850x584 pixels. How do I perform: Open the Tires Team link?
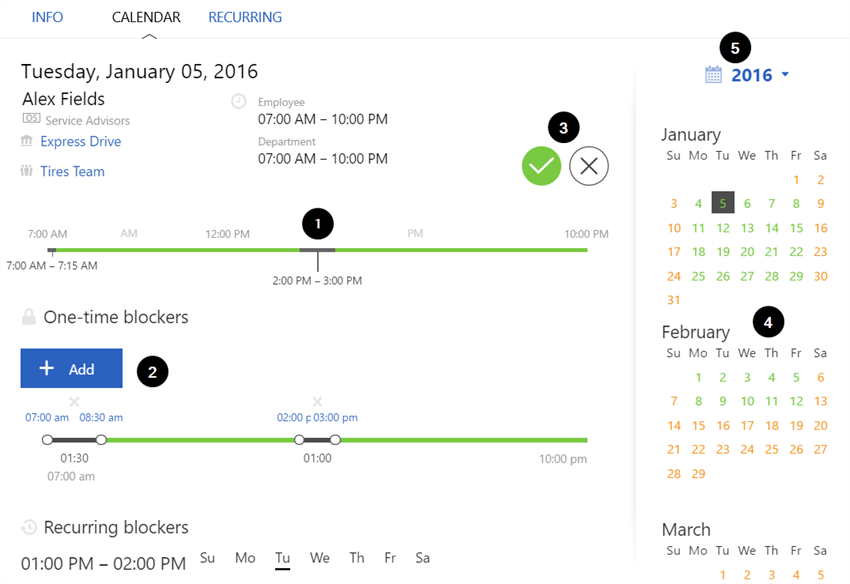point(73,172)
